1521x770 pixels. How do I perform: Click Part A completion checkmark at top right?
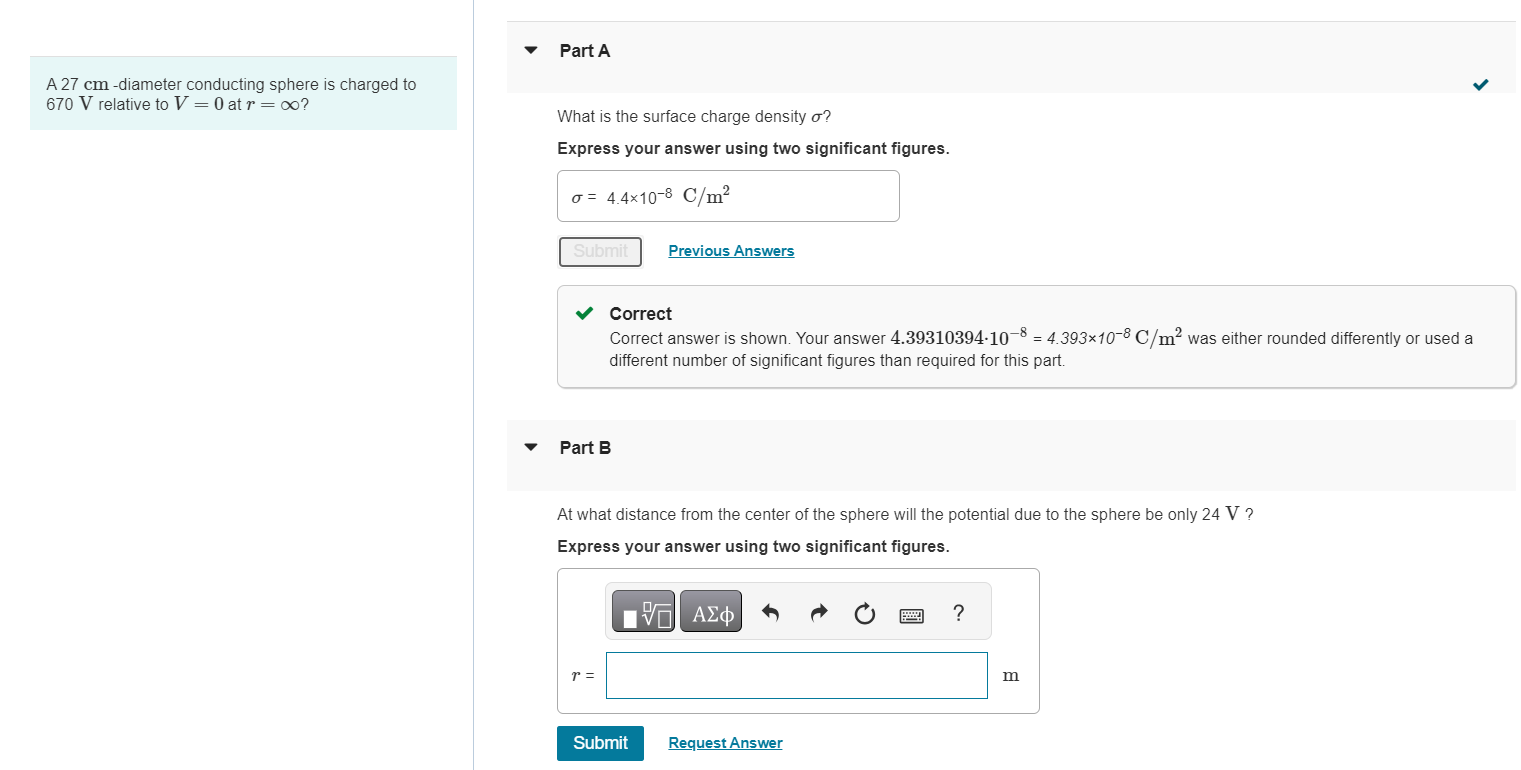1480,84
